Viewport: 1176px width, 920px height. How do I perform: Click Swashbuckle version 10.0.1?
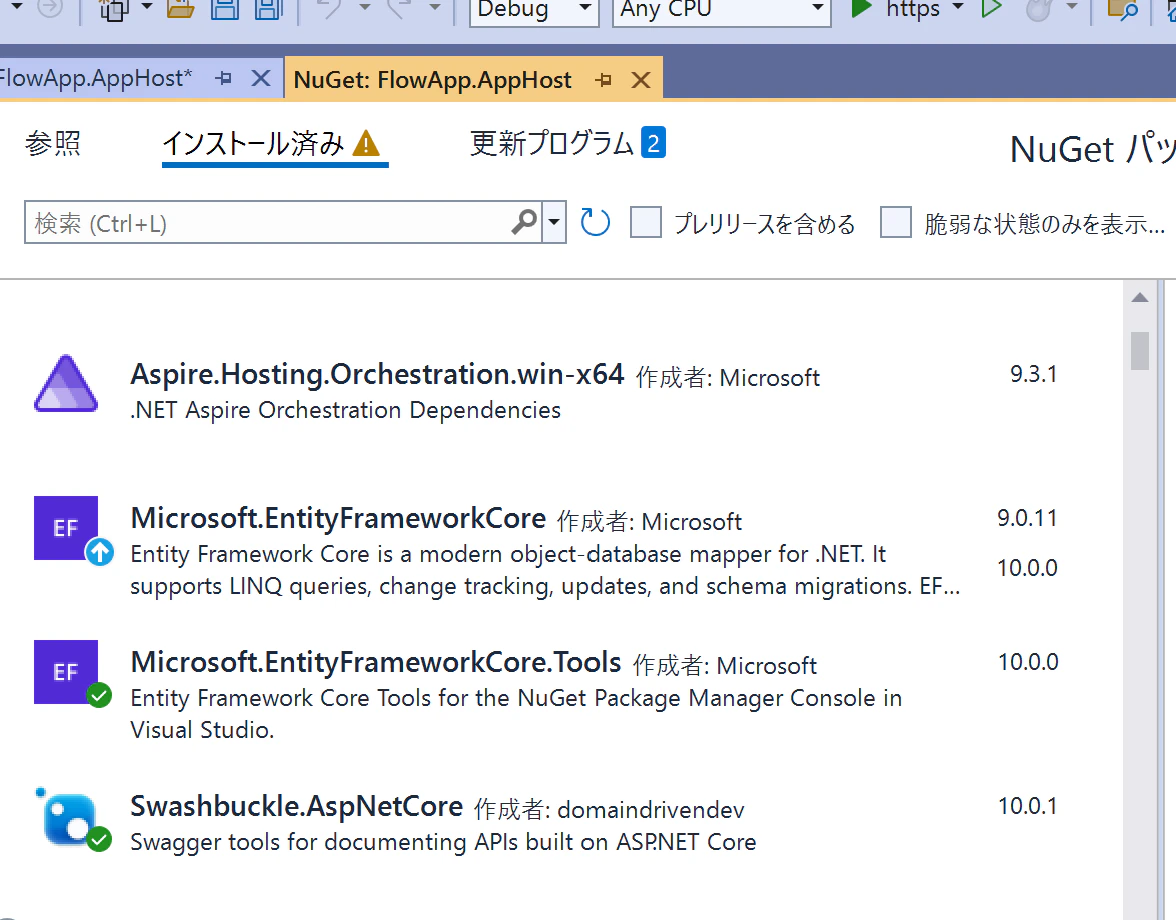pos(1028,806)
